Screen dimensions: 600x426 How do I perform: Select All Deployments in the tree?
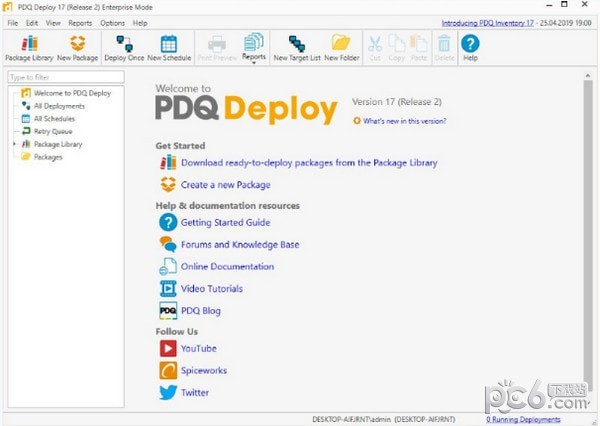pos(59,106)
